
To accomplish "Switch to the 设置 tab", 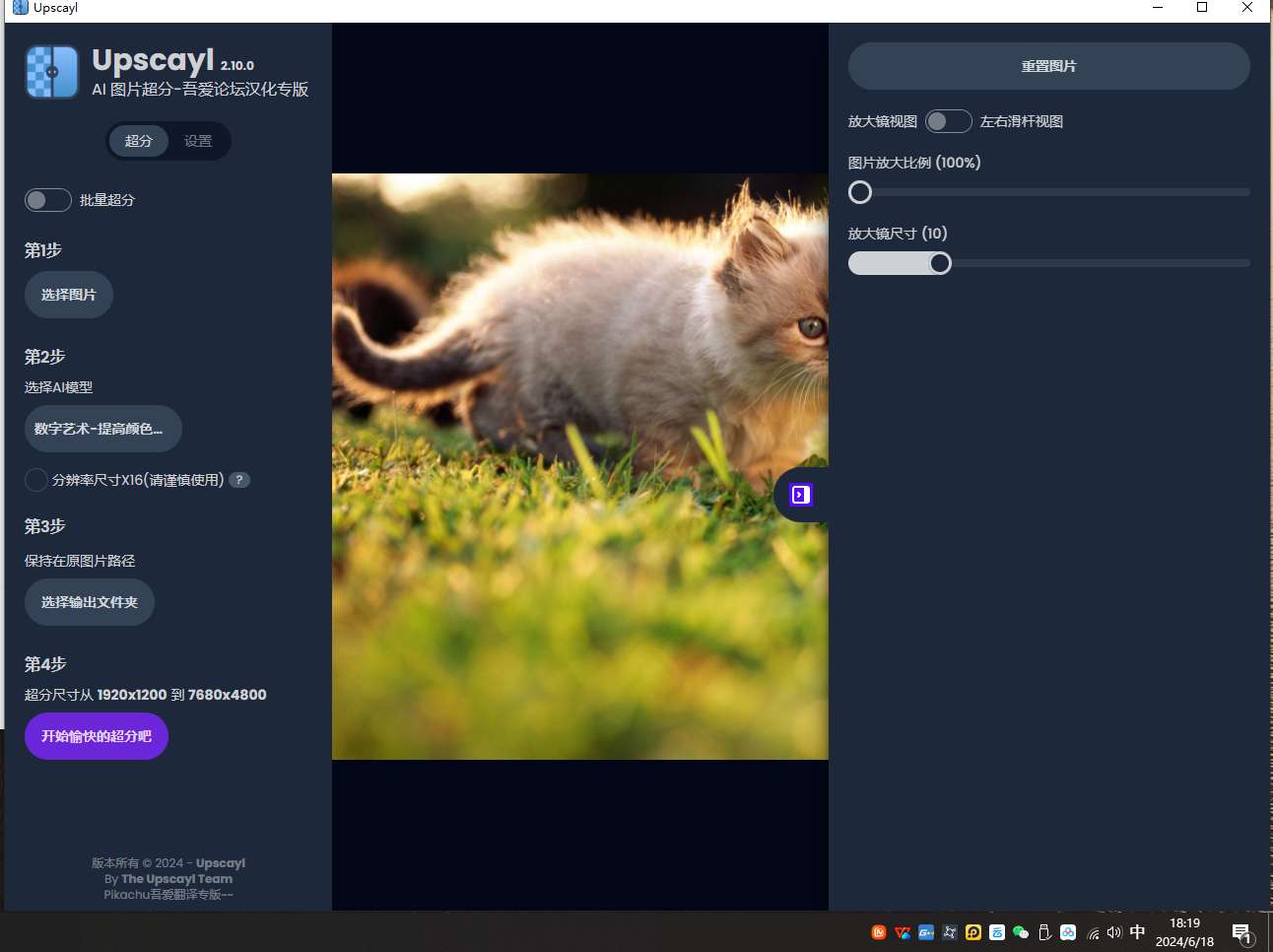I will [x=198, y=141].
